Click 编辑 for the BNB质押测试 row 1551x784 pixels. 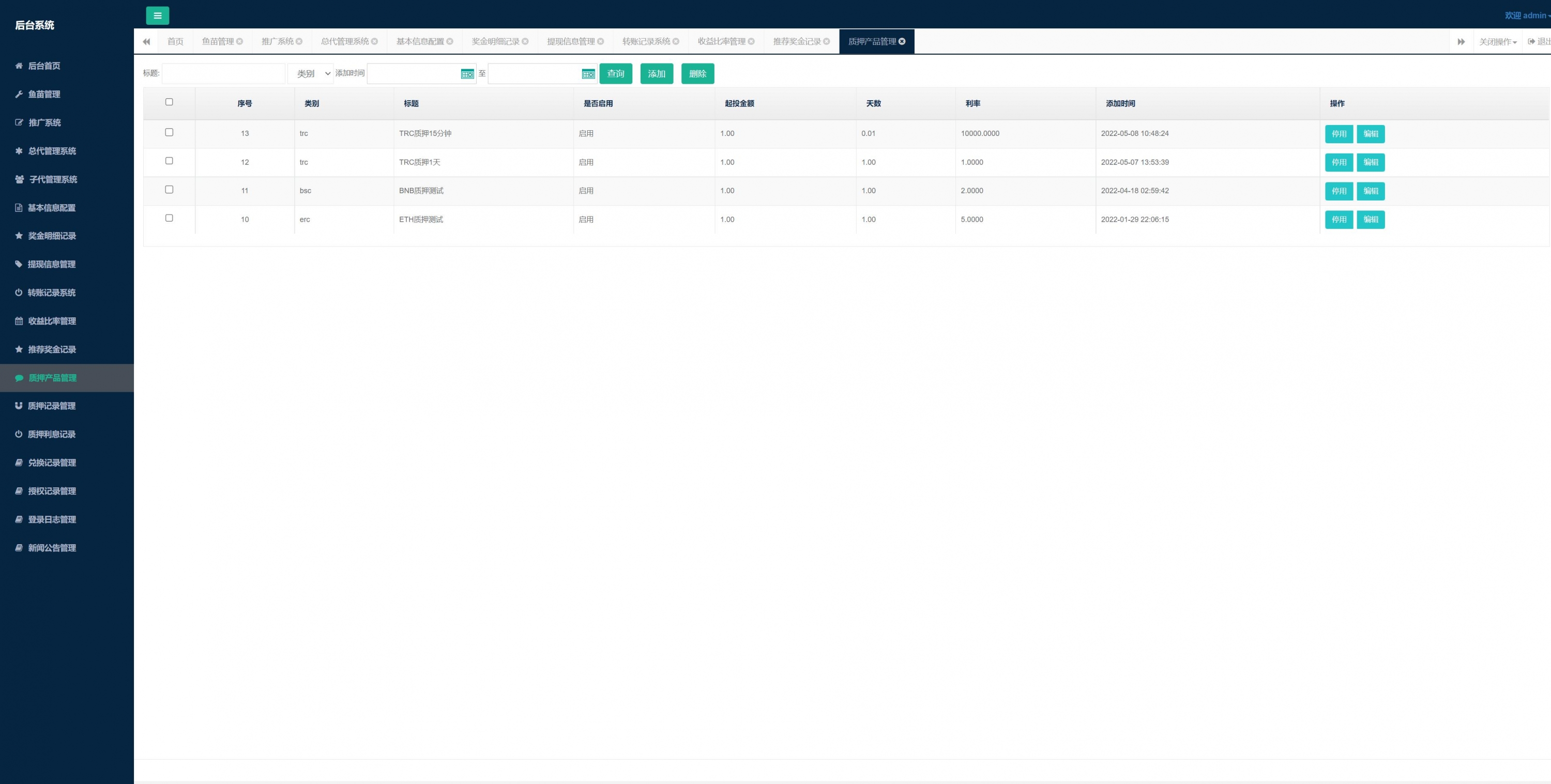point(1371,191)
